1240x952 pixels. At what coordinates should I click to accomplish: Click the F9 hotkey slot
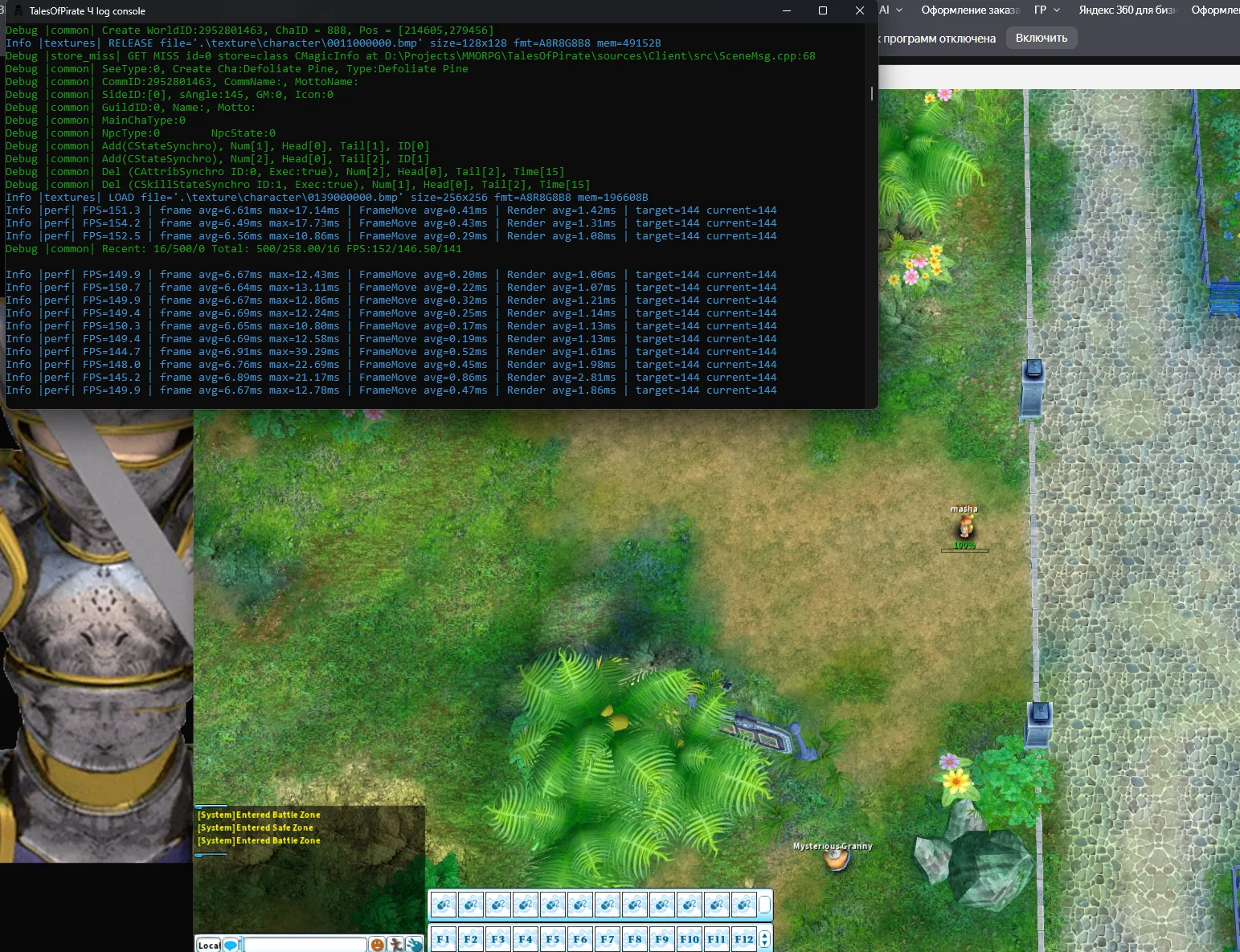662,938
